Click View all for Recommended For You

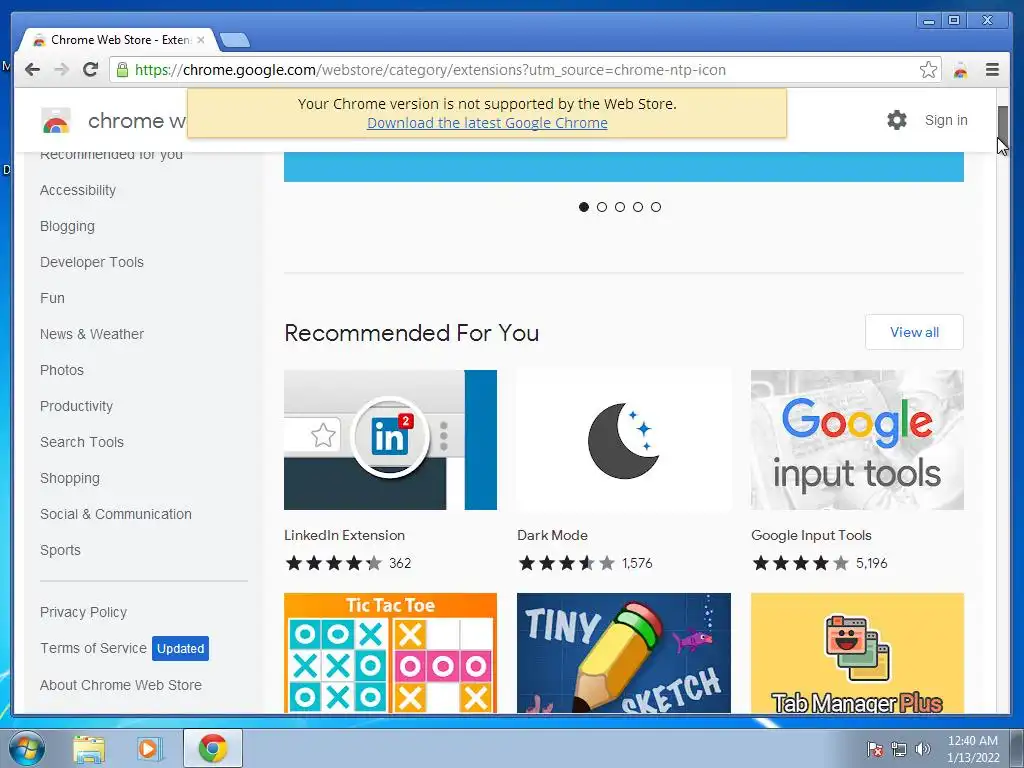click(x=914, y=332)
